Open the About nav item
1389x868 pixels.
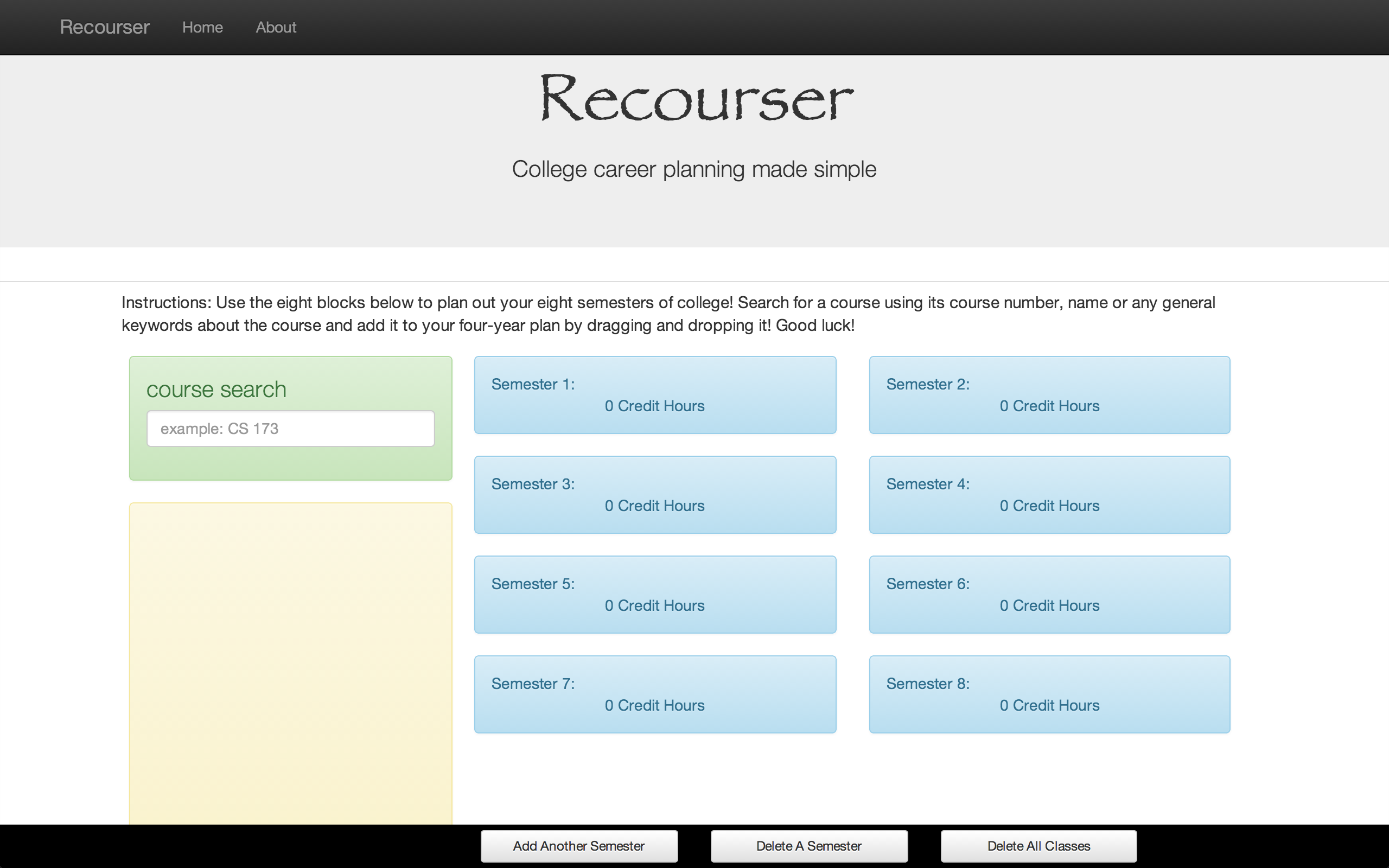point(276,27)
